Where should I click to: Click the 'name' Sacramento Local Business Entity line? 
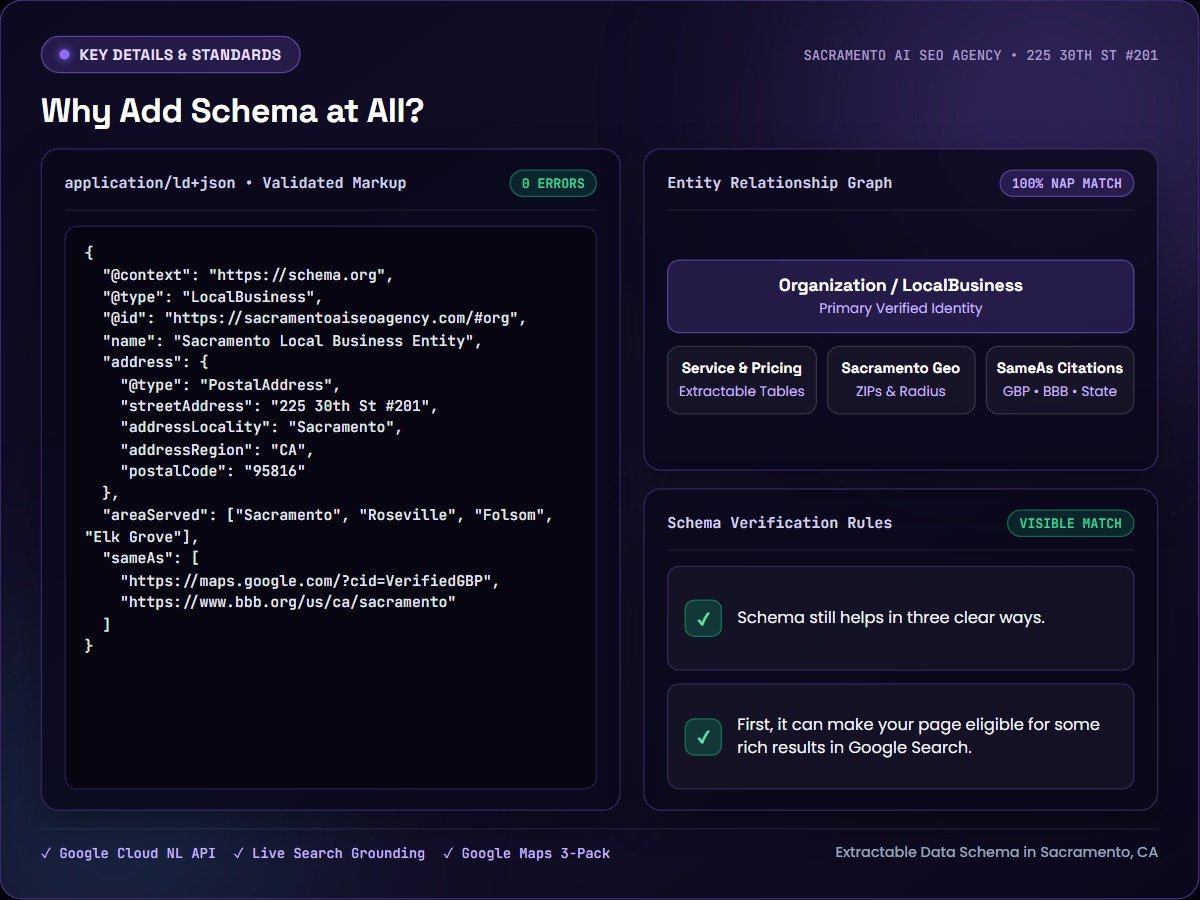pos(292,341)
